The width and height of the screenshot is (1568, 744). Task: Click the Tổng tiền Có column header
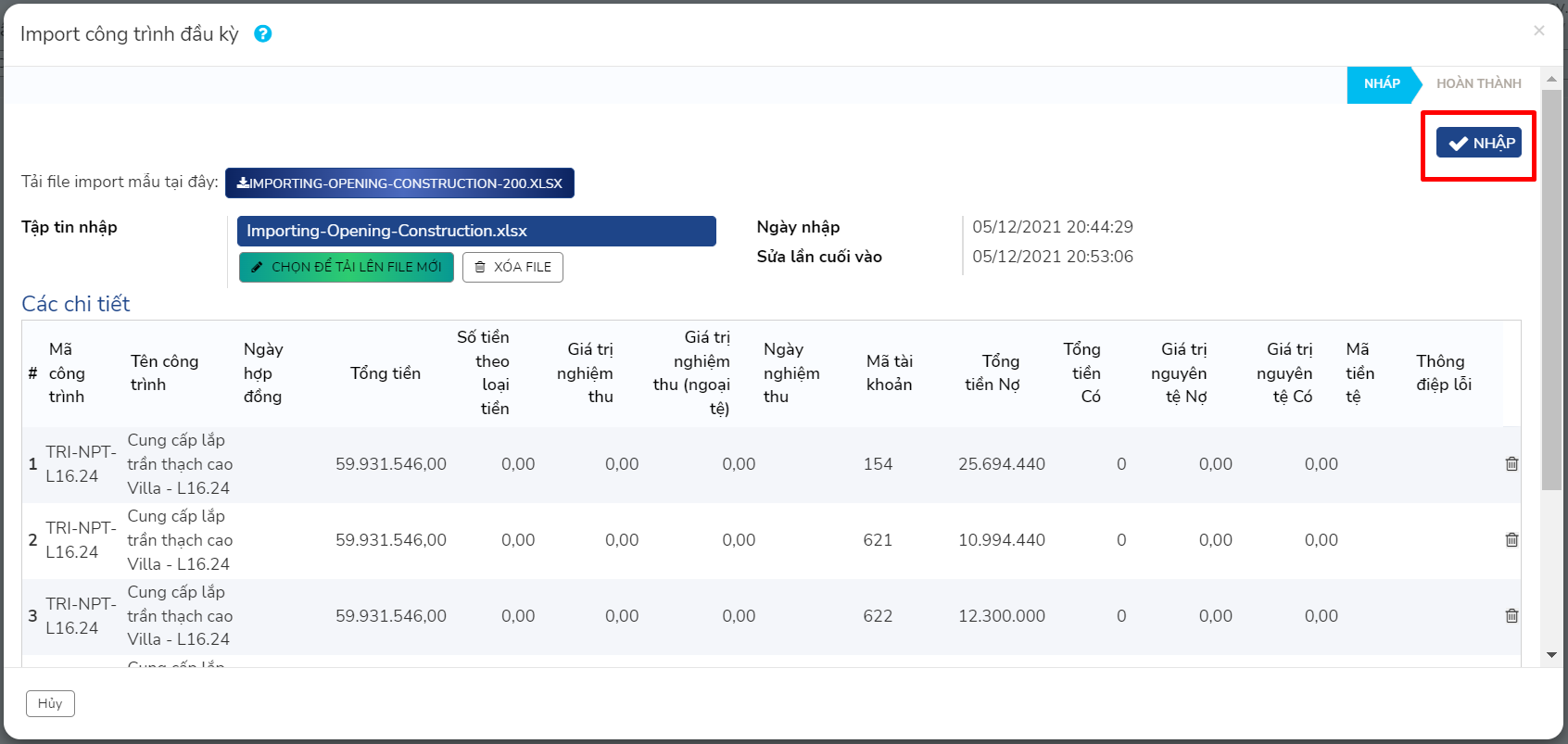[x=1082, y=372]
